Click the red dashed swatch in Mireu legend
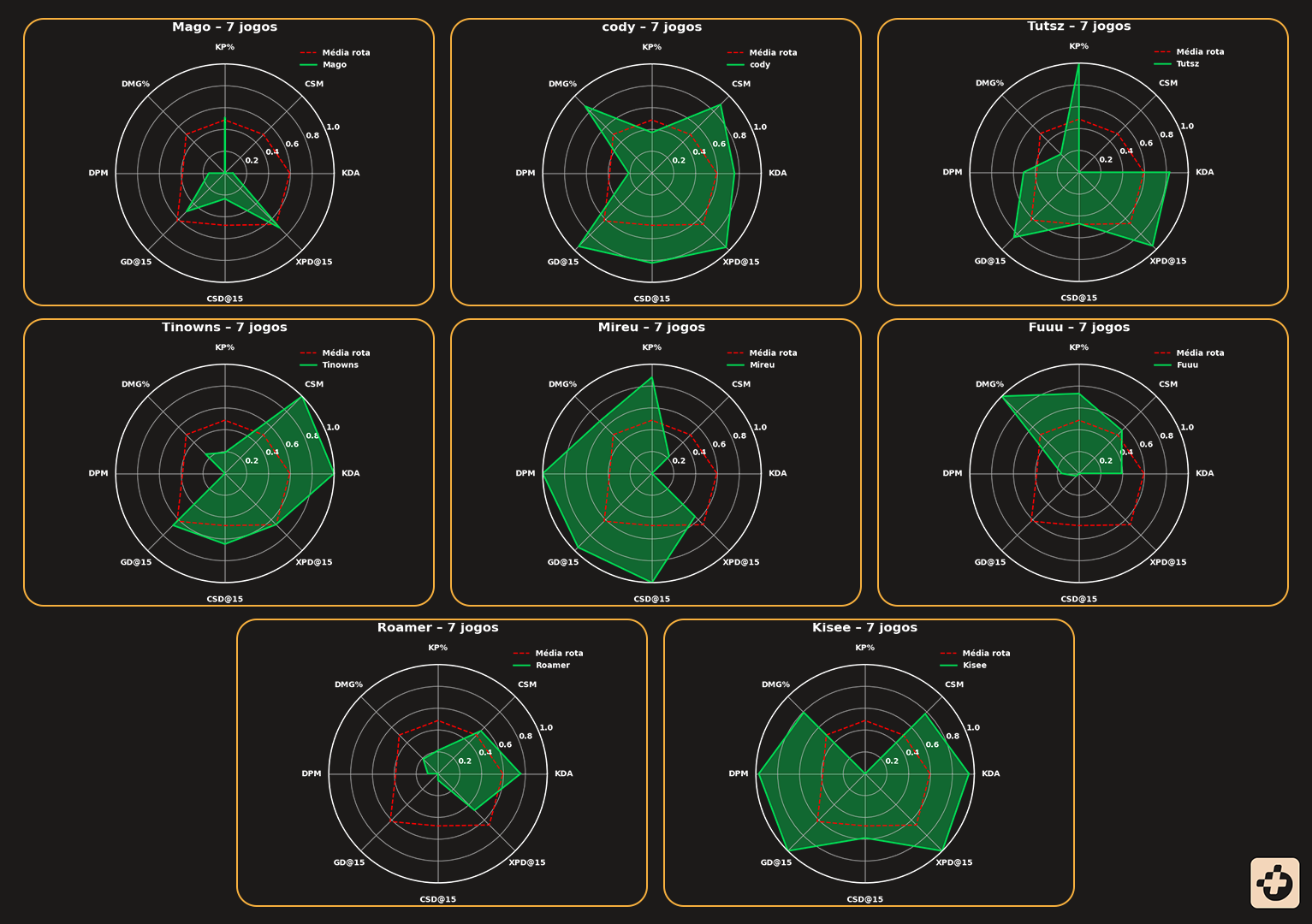Screen dimensions: 1312x924 (x=735, y=353)
